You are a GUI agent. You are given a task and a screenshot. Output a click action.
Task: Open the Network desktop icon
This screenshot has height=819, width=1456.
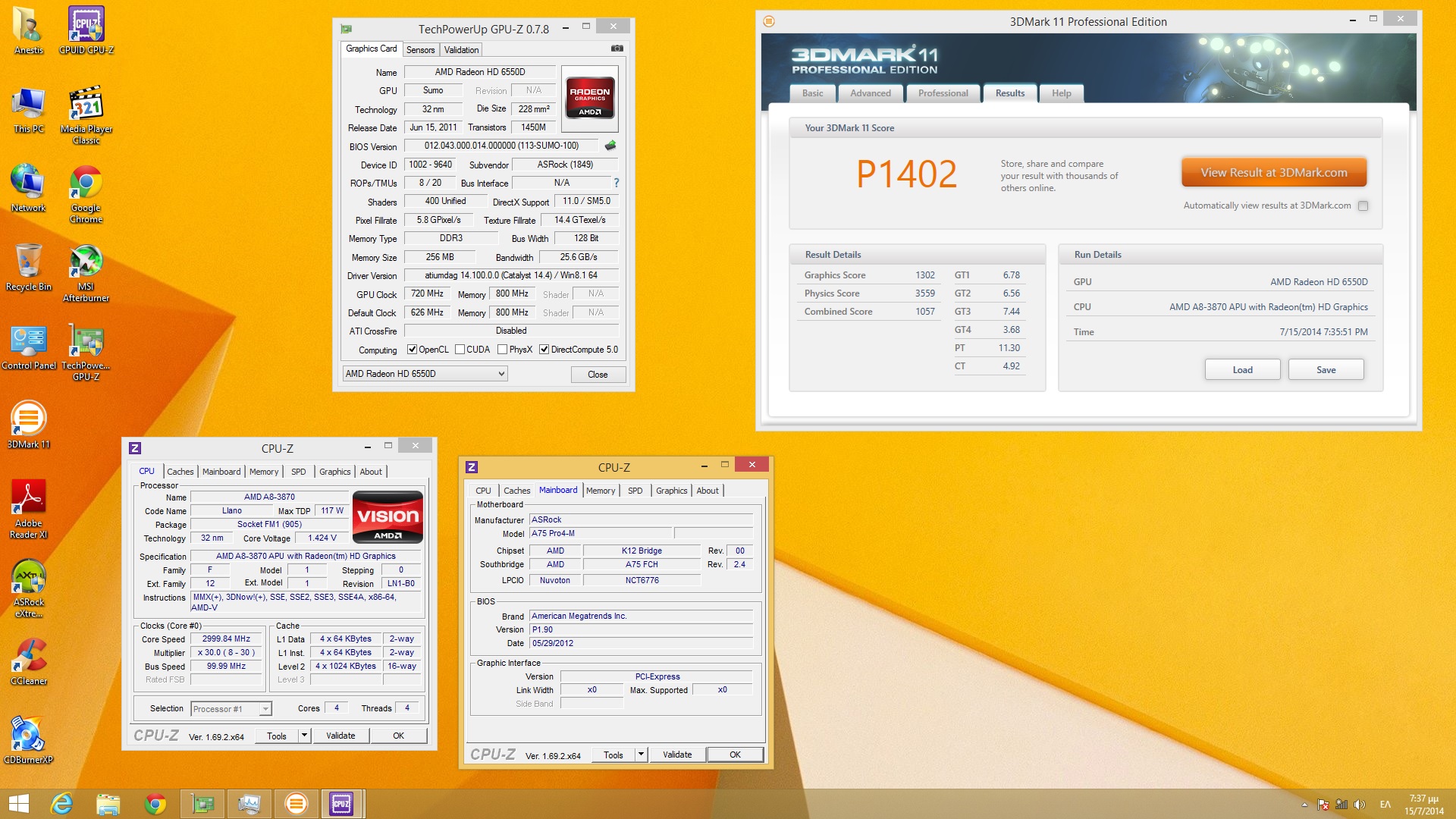point(29,189)
